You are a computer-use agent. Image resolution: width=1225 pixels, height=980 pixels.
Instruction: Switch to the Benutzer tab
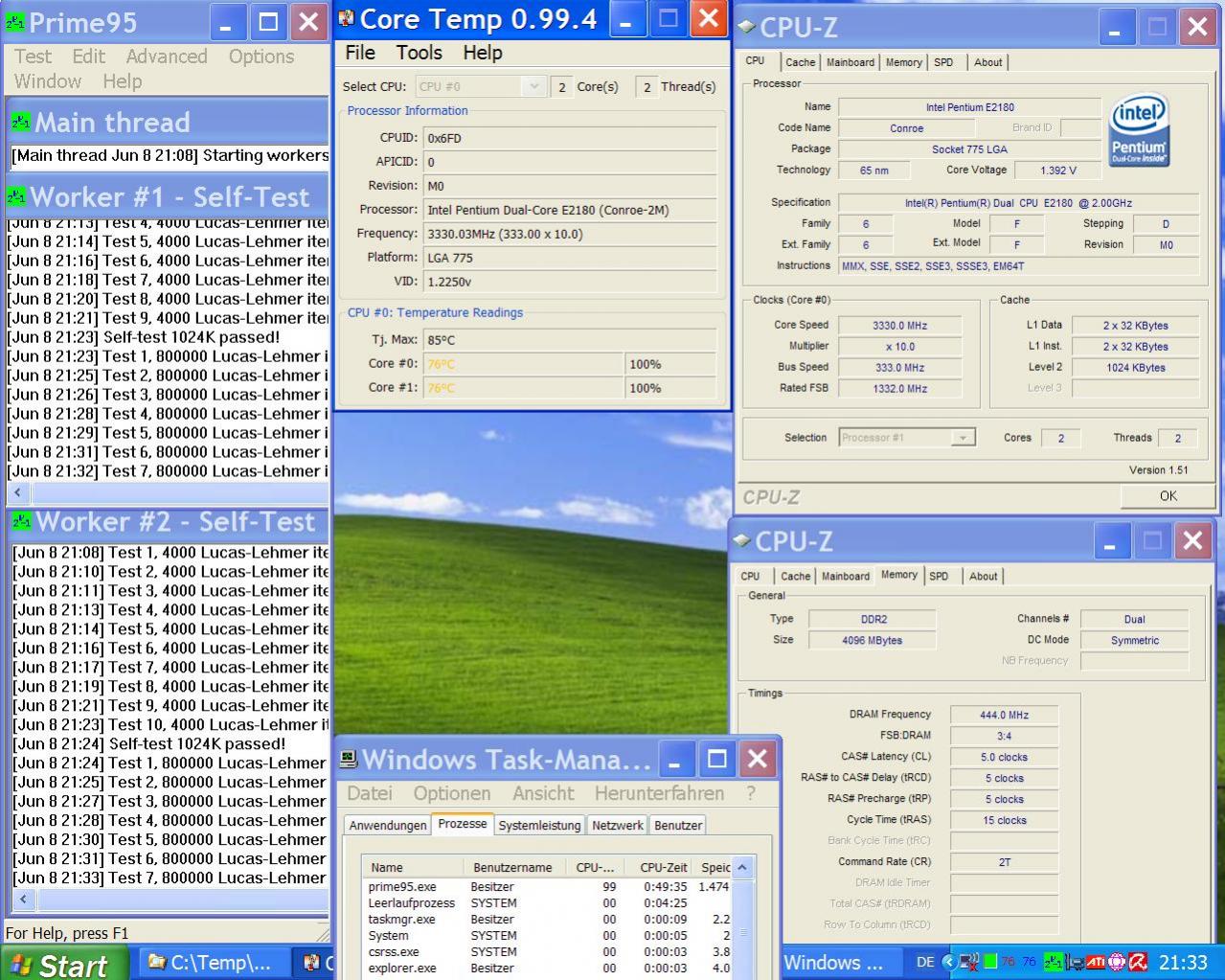[x=678, y=825]
